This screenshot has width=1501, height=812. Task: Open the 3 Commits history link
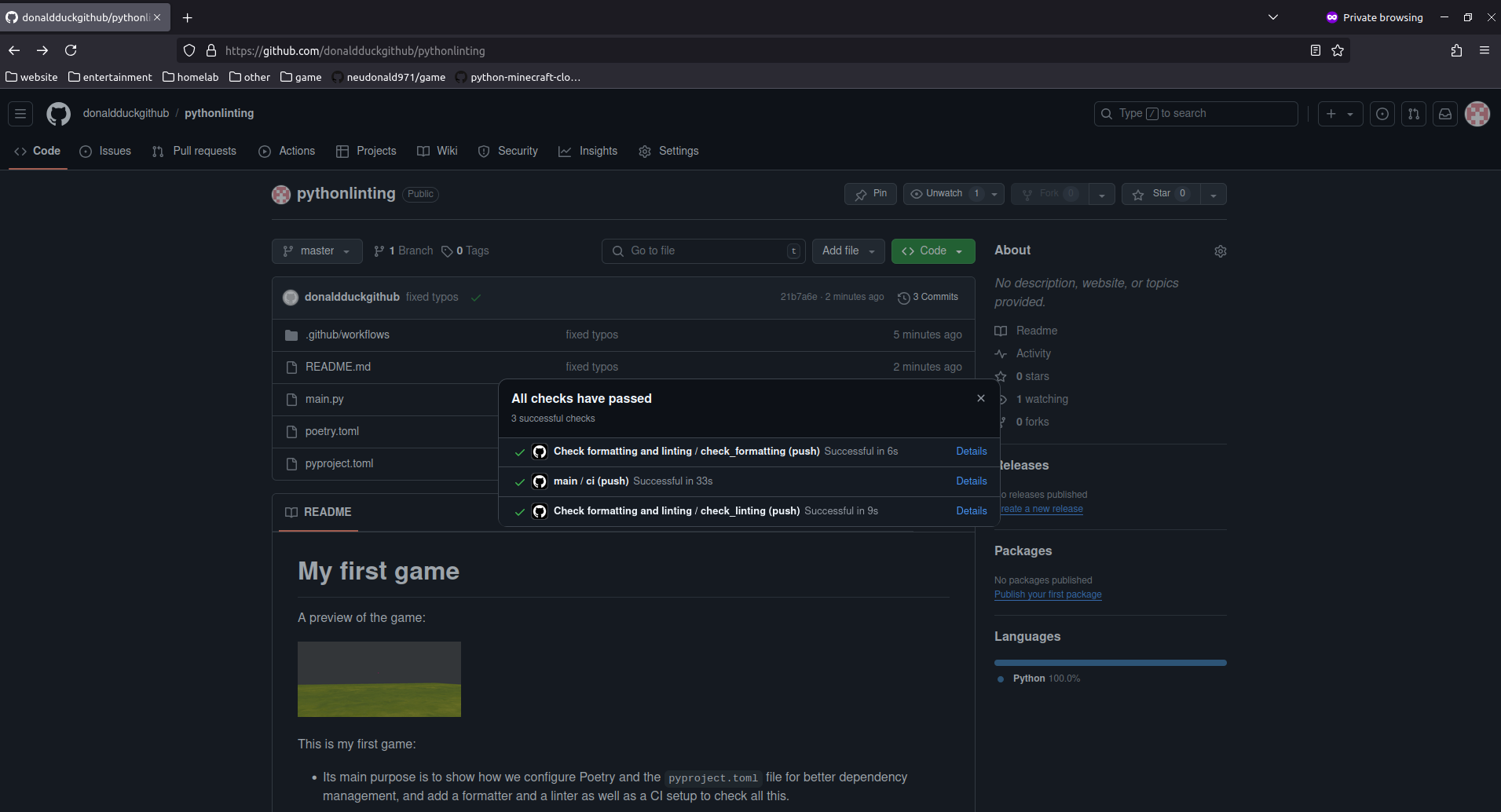(928, 298)
